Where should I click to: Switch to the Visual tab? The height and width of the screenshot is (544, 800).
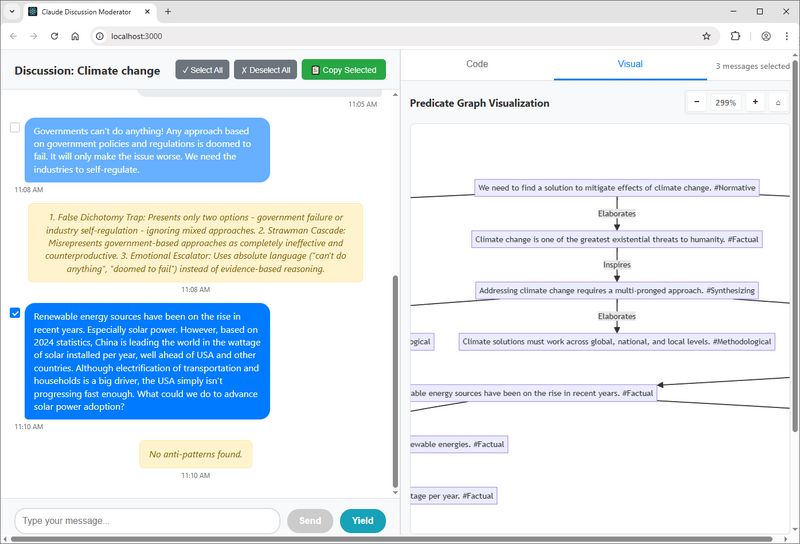[x=630, y=64]
